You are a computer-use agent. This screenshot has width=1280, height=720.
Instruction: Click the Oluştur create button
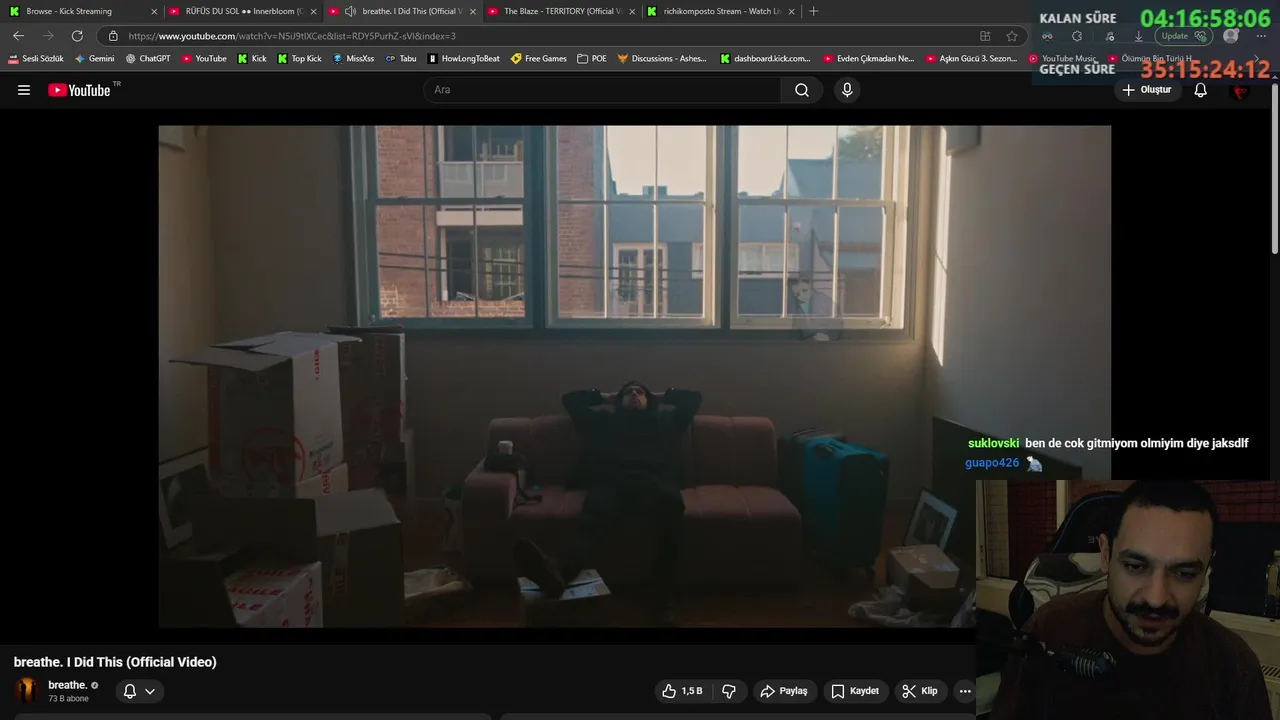1146,90
